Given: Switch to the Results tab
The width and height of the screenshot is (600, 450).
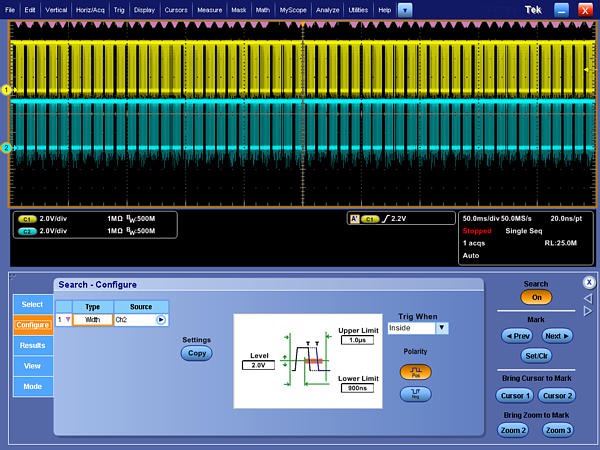Looking at the screenshot, I should click(x=32, y=345).
